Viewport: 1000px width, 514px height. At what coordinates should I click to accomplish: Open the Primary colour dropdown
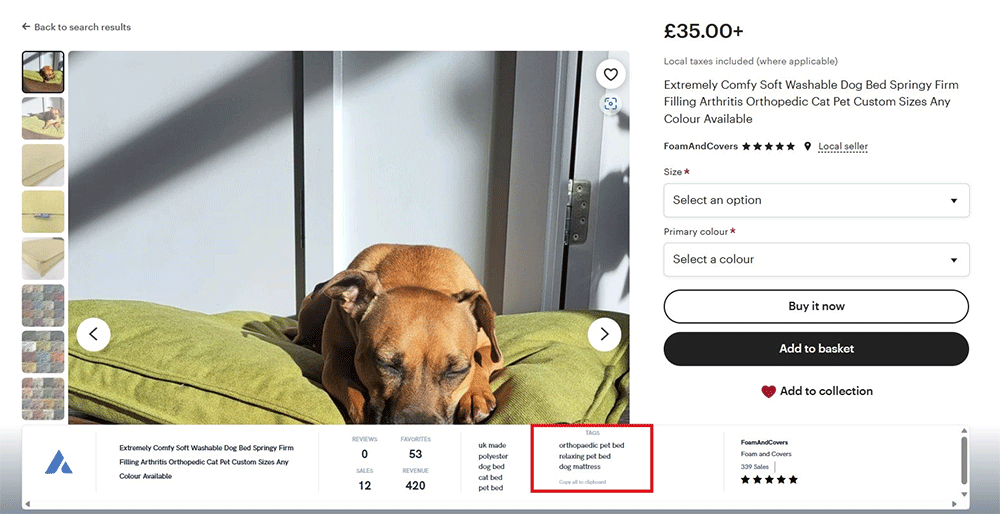[816, 259]
